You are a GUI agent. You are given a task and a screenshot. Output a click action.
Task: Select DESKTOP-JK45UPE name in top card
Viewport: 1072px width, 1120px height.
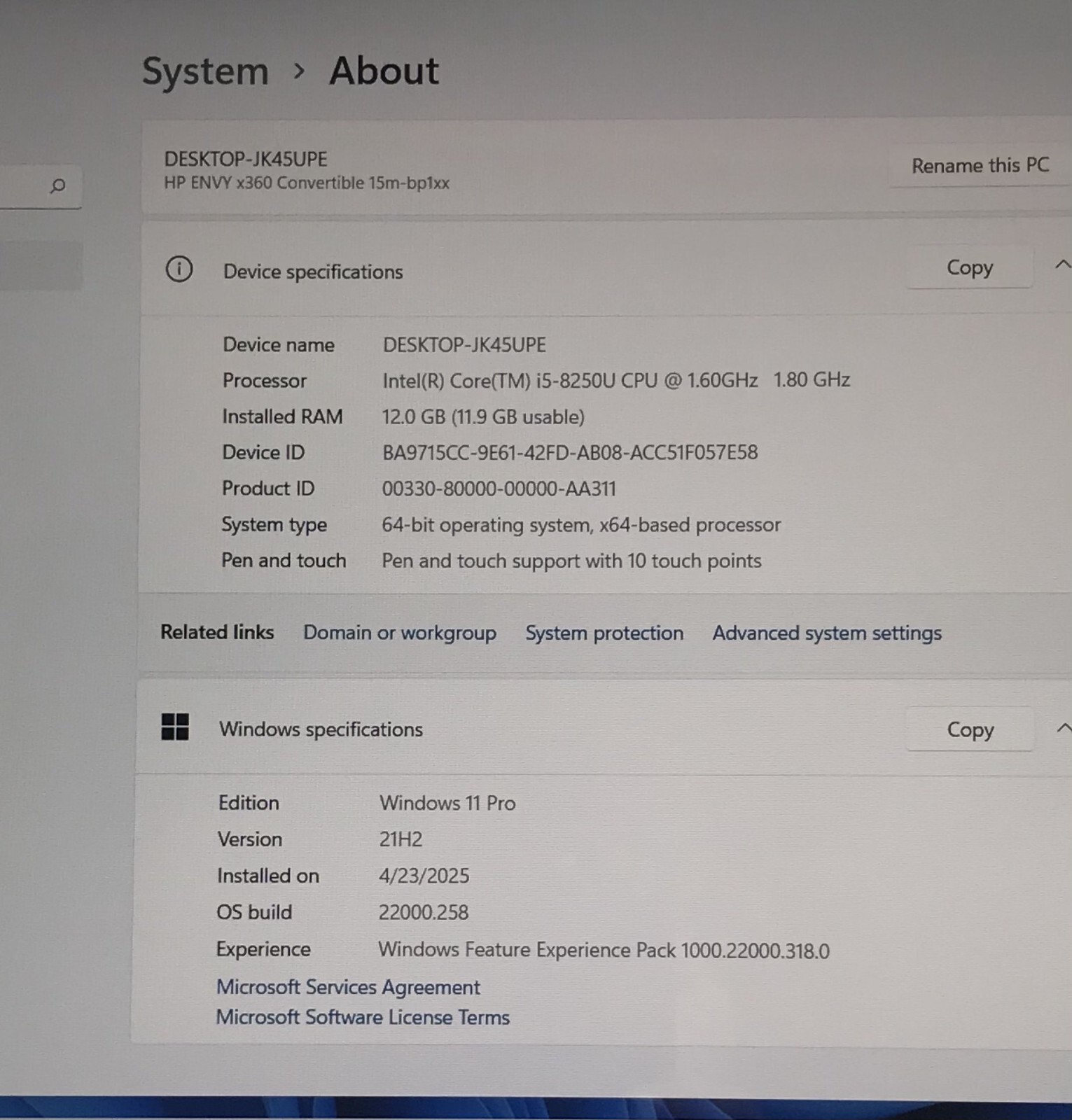tap(246, 159)
